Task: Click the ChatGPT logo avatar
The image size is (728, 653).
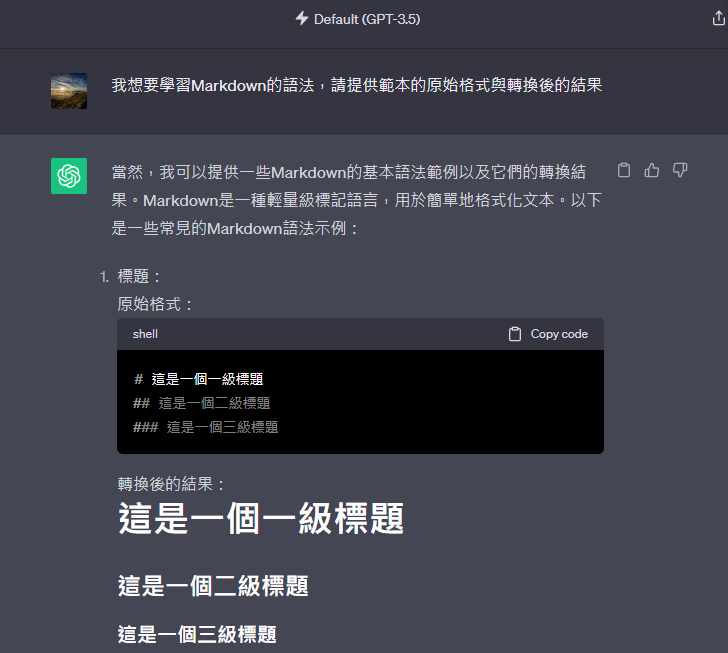Action: pyautogui.click(x=69, y=176)
